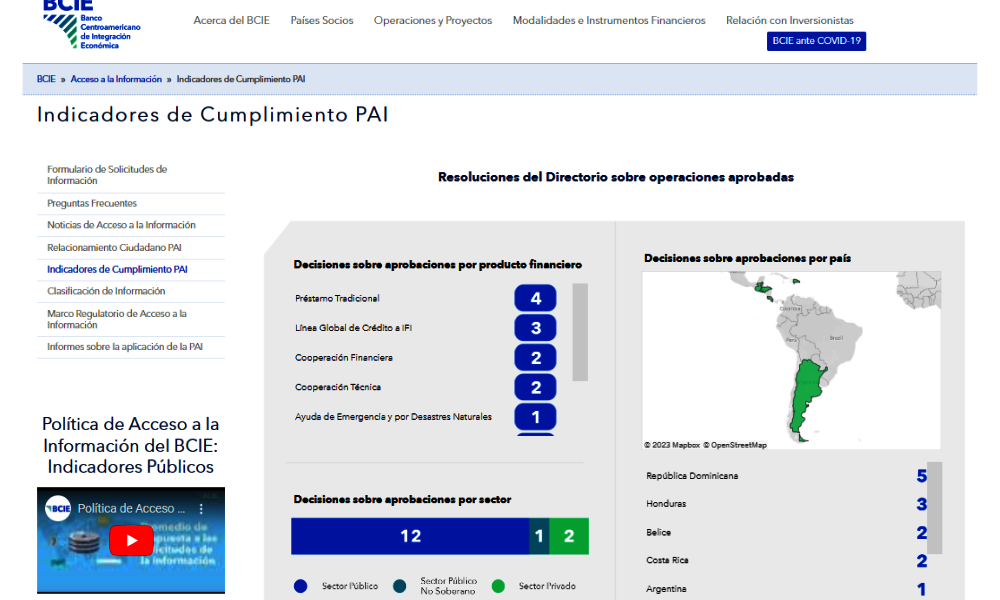Click the Préstamo Tradicional count badge 4
This screenshot has width=1000, height=600.
pos(535,299)
